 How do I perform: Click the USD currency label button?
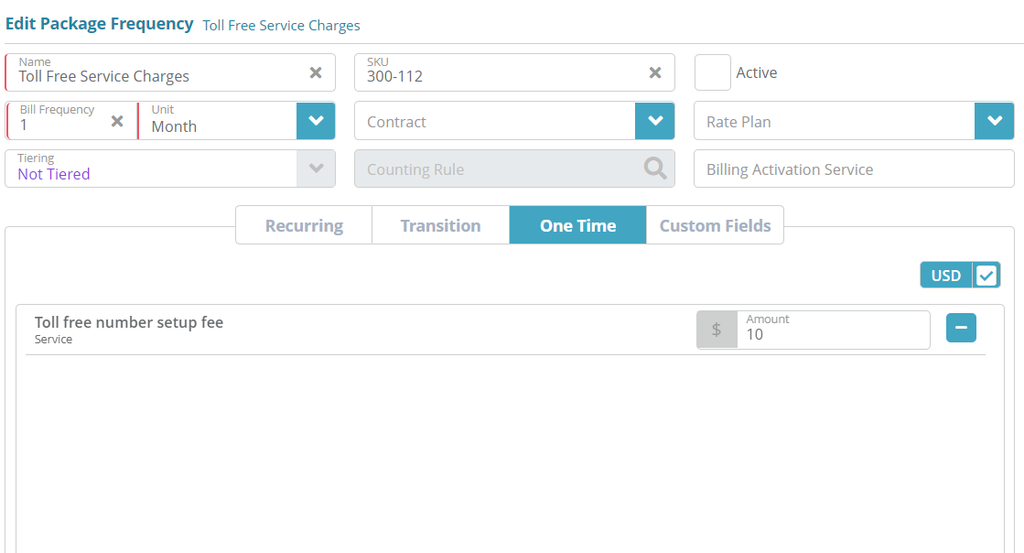coord(946,276)
